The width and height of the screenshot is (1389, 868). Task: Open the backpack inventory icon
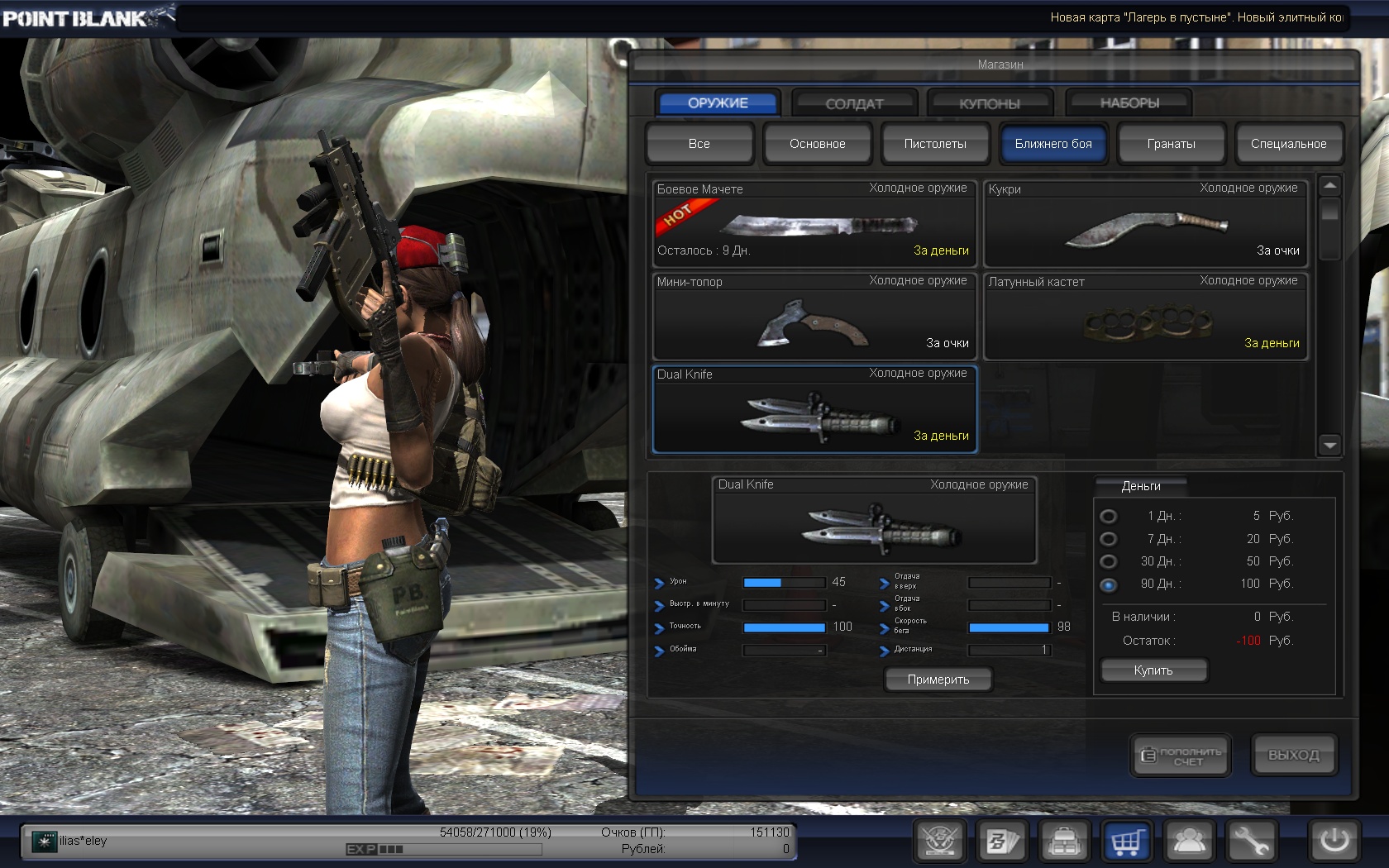tap(1065, 842)
